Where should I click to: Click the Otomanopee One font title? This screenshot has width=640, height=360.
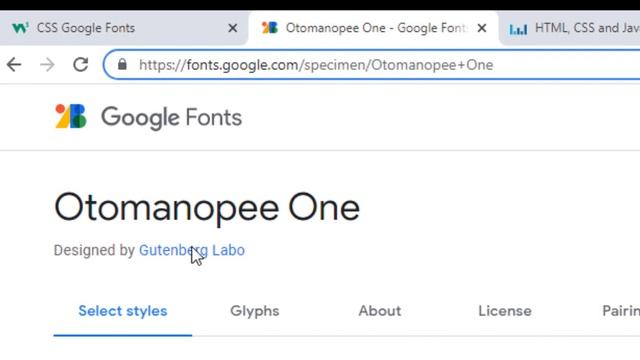tap(207, 208)
